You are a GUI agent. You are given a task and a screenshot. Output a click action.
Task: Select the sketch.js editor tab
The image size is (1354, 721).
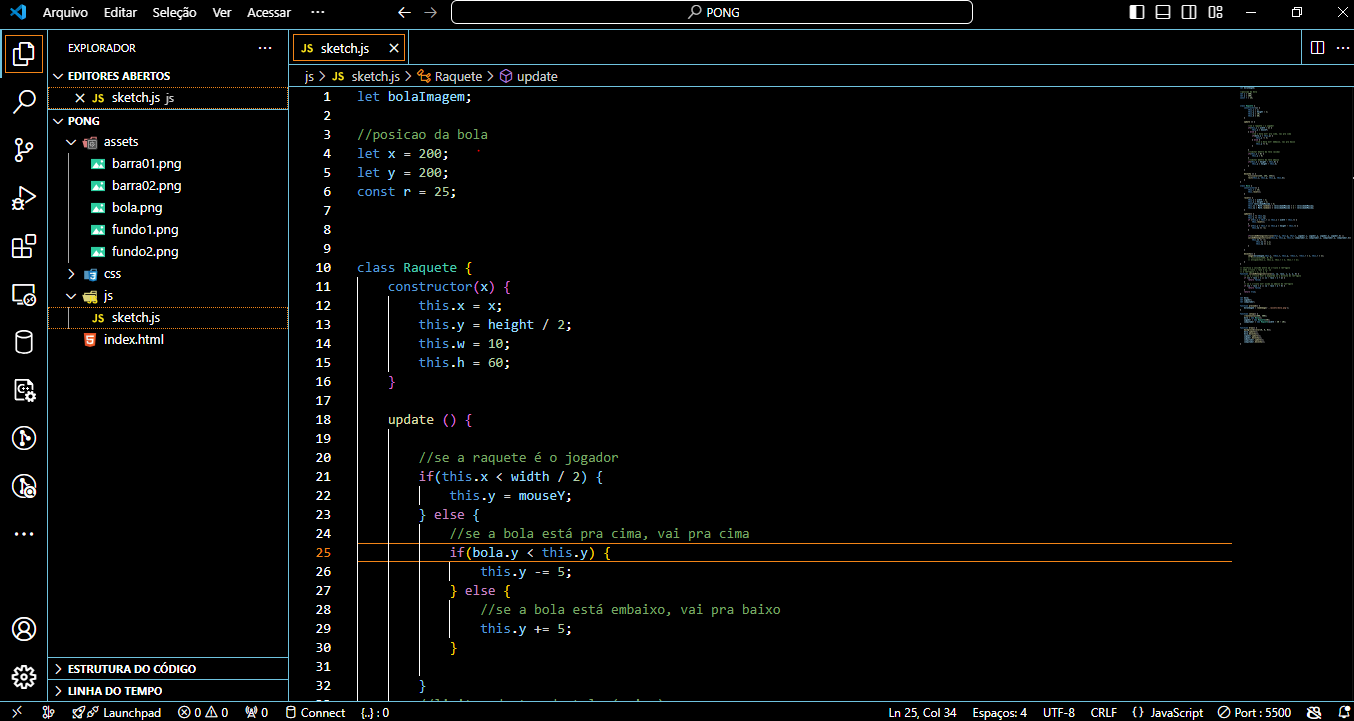point(349,47)
